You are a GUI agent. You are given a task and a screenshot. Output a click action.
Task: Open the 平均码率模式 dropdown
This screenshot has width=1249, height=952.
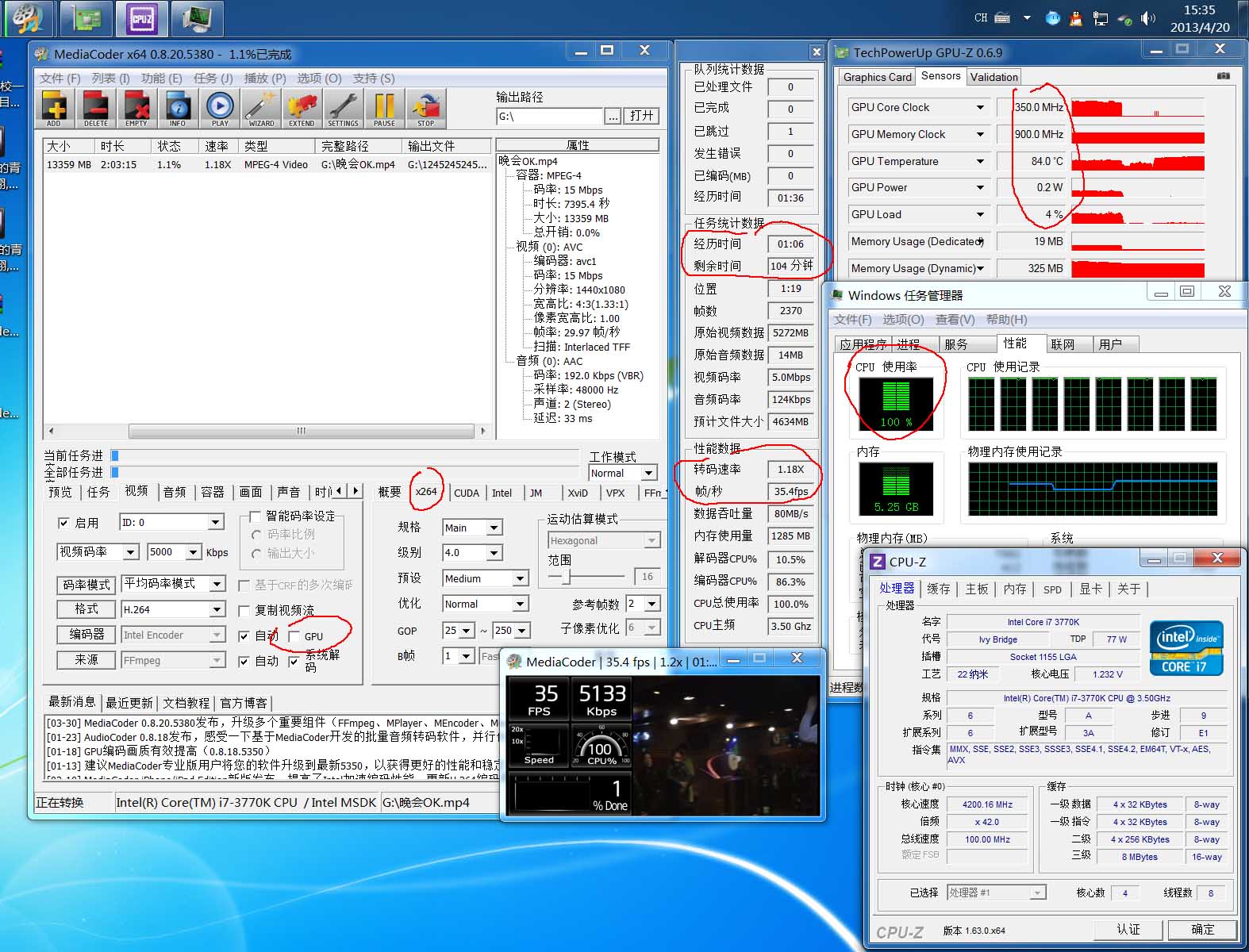pyautogui.click(x=217, y=584)
